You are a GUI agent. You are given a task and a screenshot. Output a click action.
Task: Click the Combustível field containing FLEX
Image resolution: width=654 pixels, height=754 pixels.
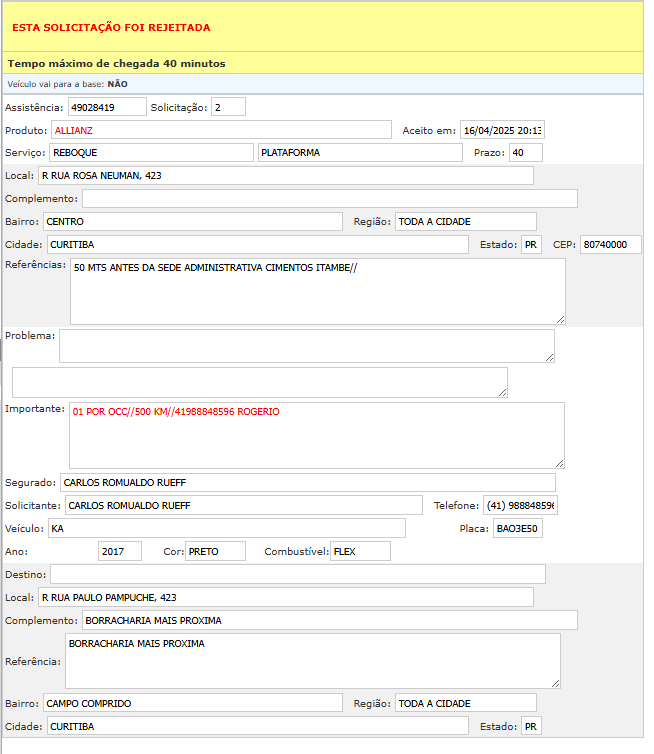(x=360, y=551)
